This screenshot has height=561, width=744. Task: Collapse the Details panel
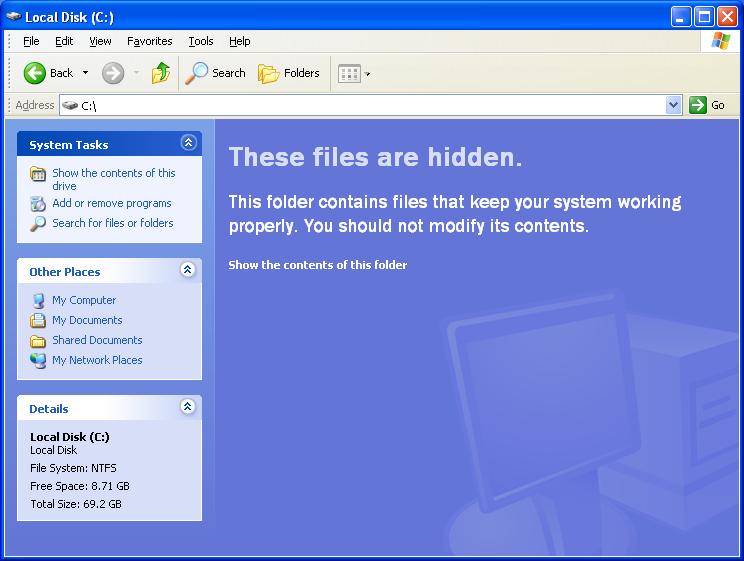[x=188, y=406]
